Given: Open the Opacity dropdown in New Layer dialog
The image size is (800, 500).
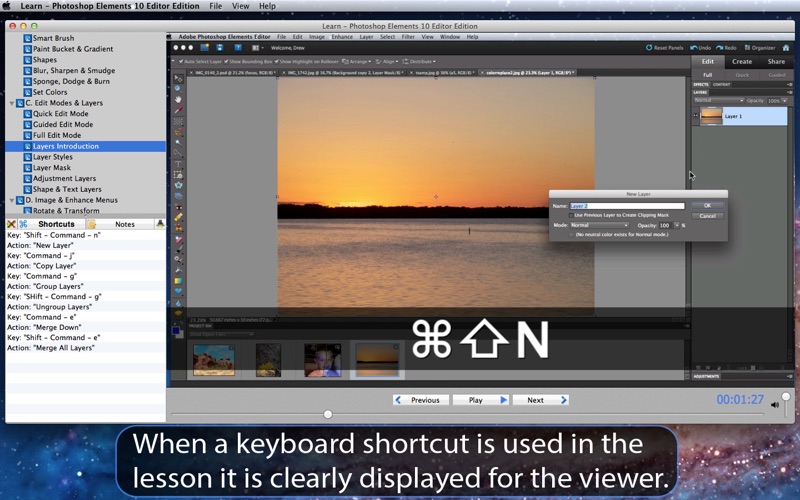Looking at the screenshot, I should tap(677, 225).
